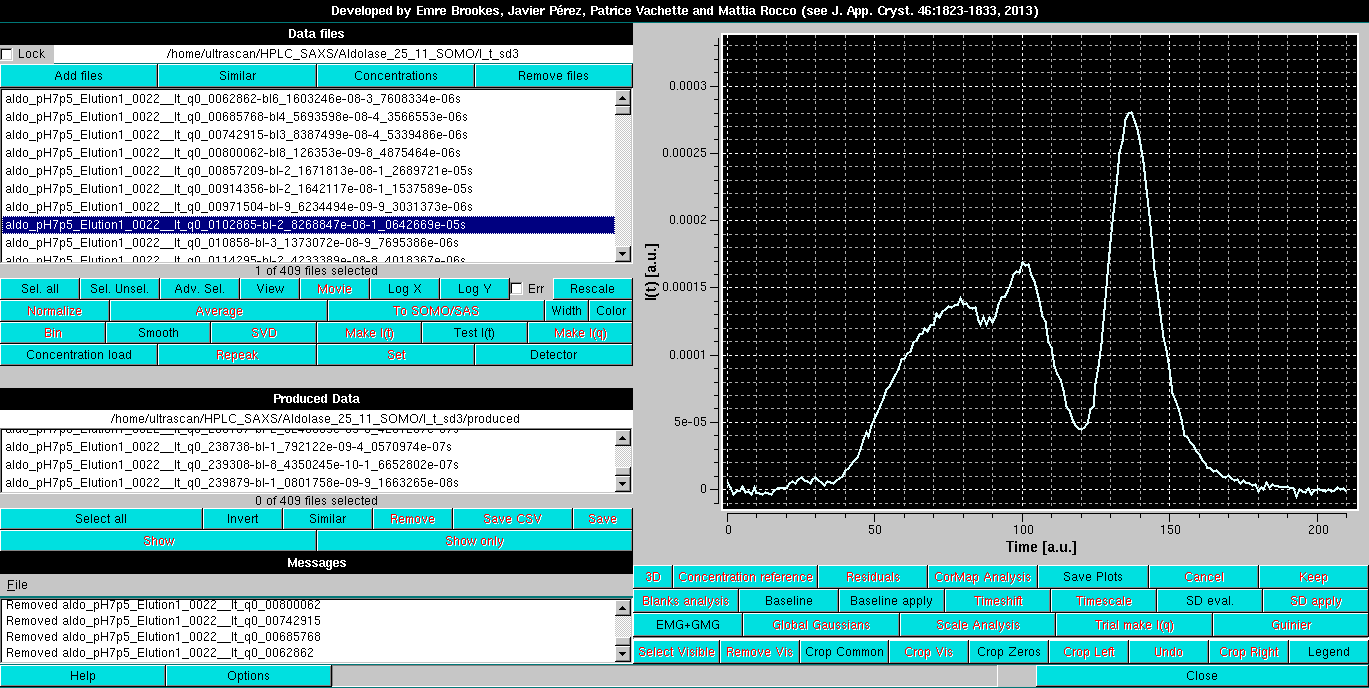This screenshot has height=688, width=1369.
Task: Open the Movie playback for data files
Action: point(334,288)
